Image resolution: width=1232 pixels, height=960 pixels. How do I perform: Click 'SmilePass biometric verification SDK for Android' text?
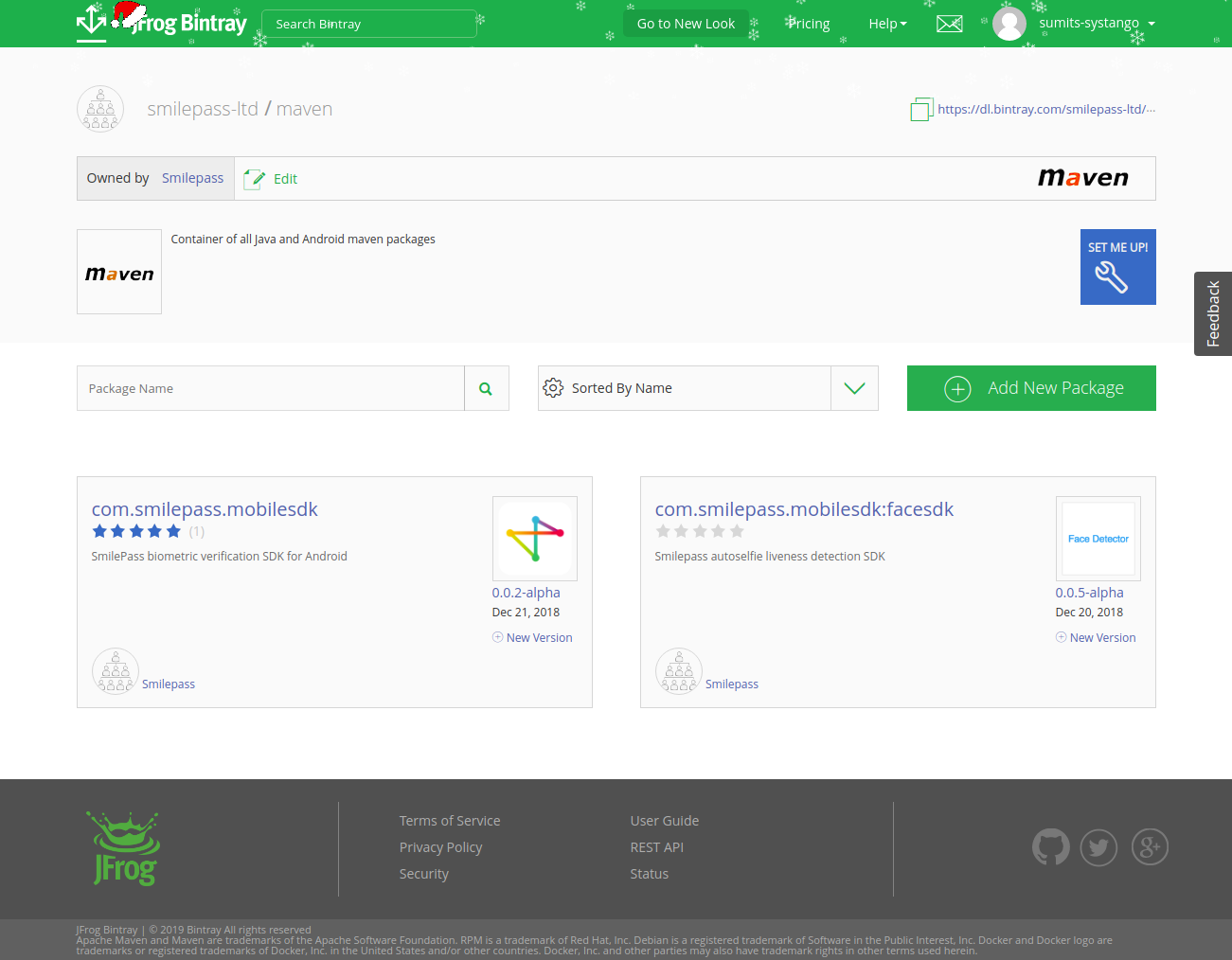click(x=219, y=557)
